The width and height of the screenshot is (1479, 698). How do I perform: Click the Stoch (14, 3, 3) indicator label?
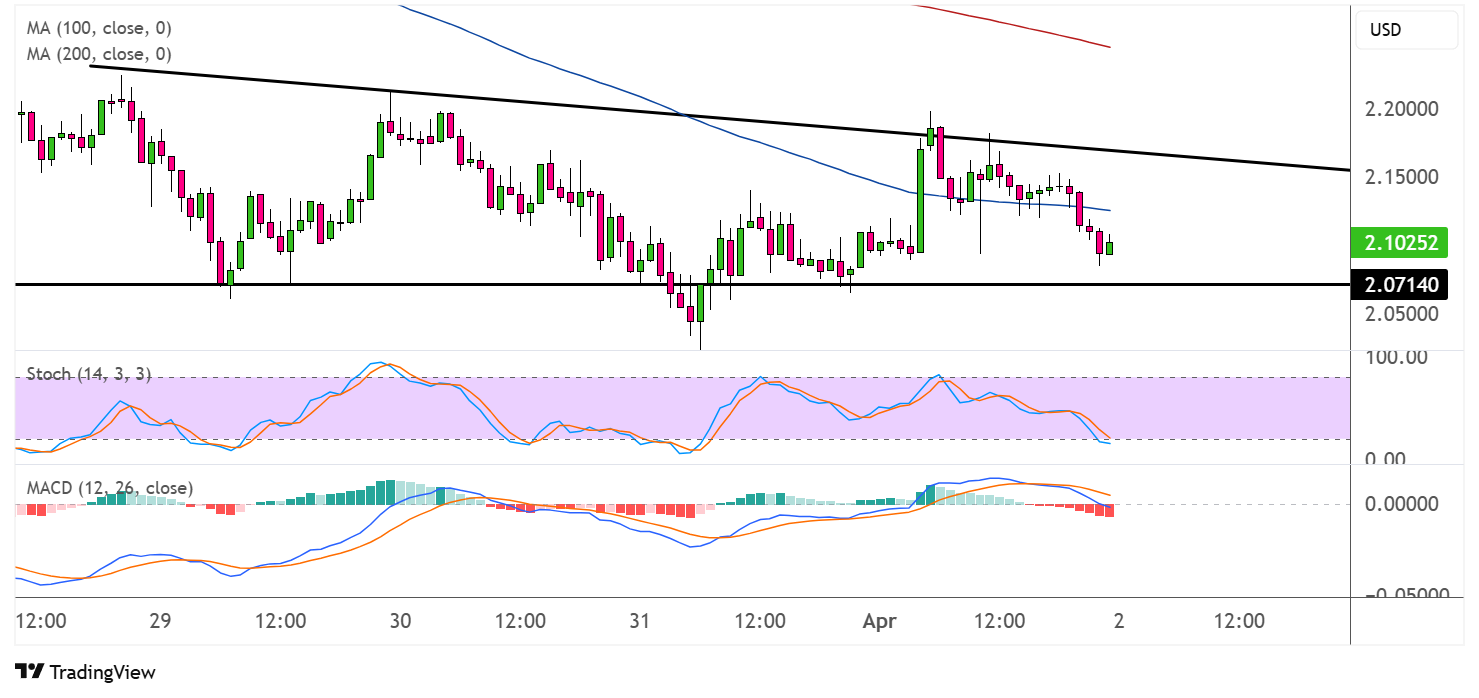(x=89, y=374)
